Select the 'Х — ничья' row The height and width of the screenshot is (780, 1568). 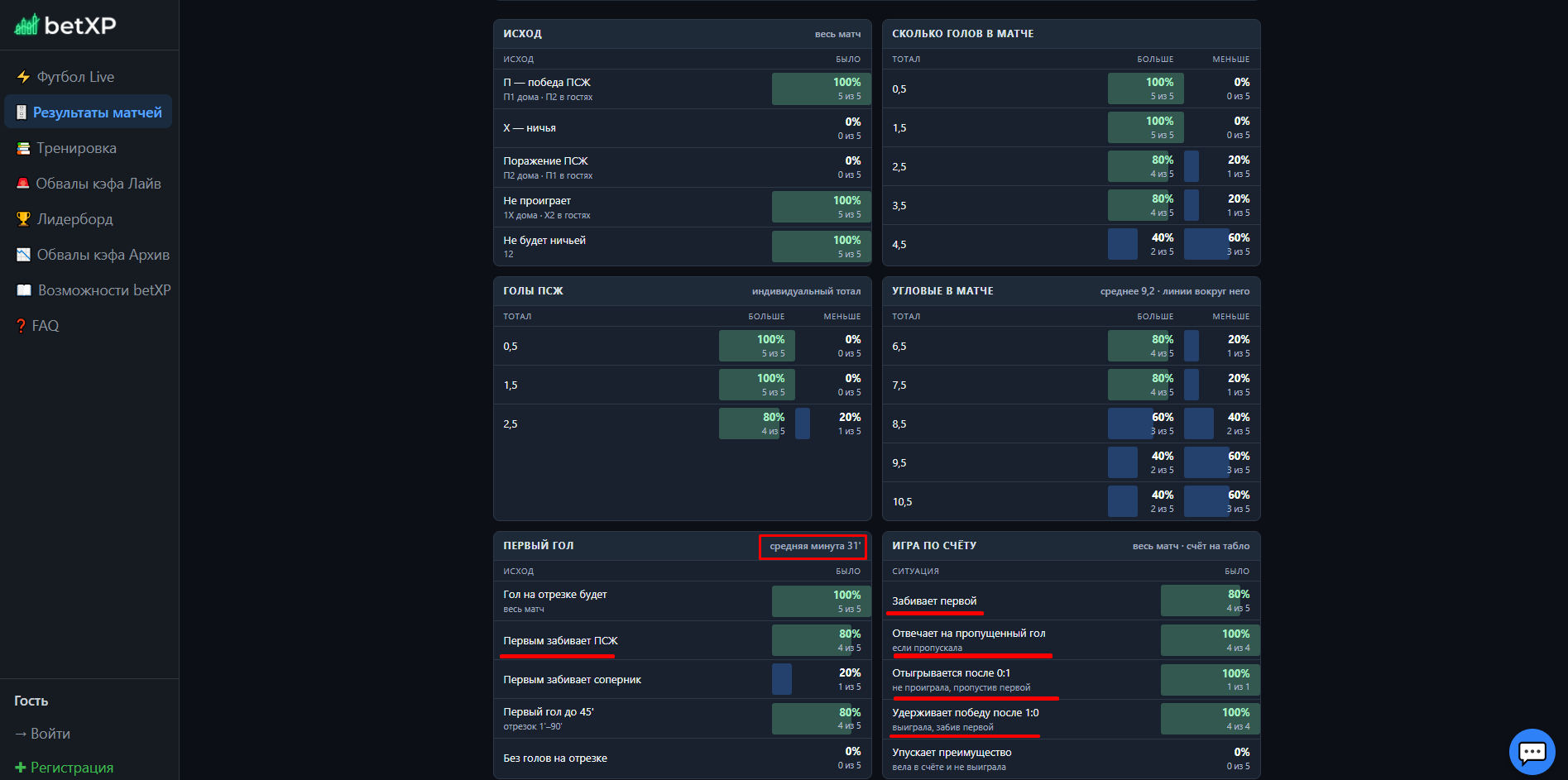[x=683, y=128]
